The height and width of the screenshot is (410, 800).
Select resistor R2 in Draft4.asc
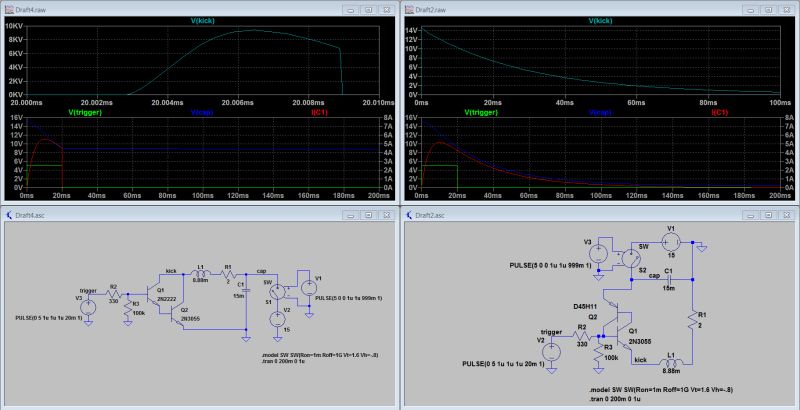[x=114, y=294]
